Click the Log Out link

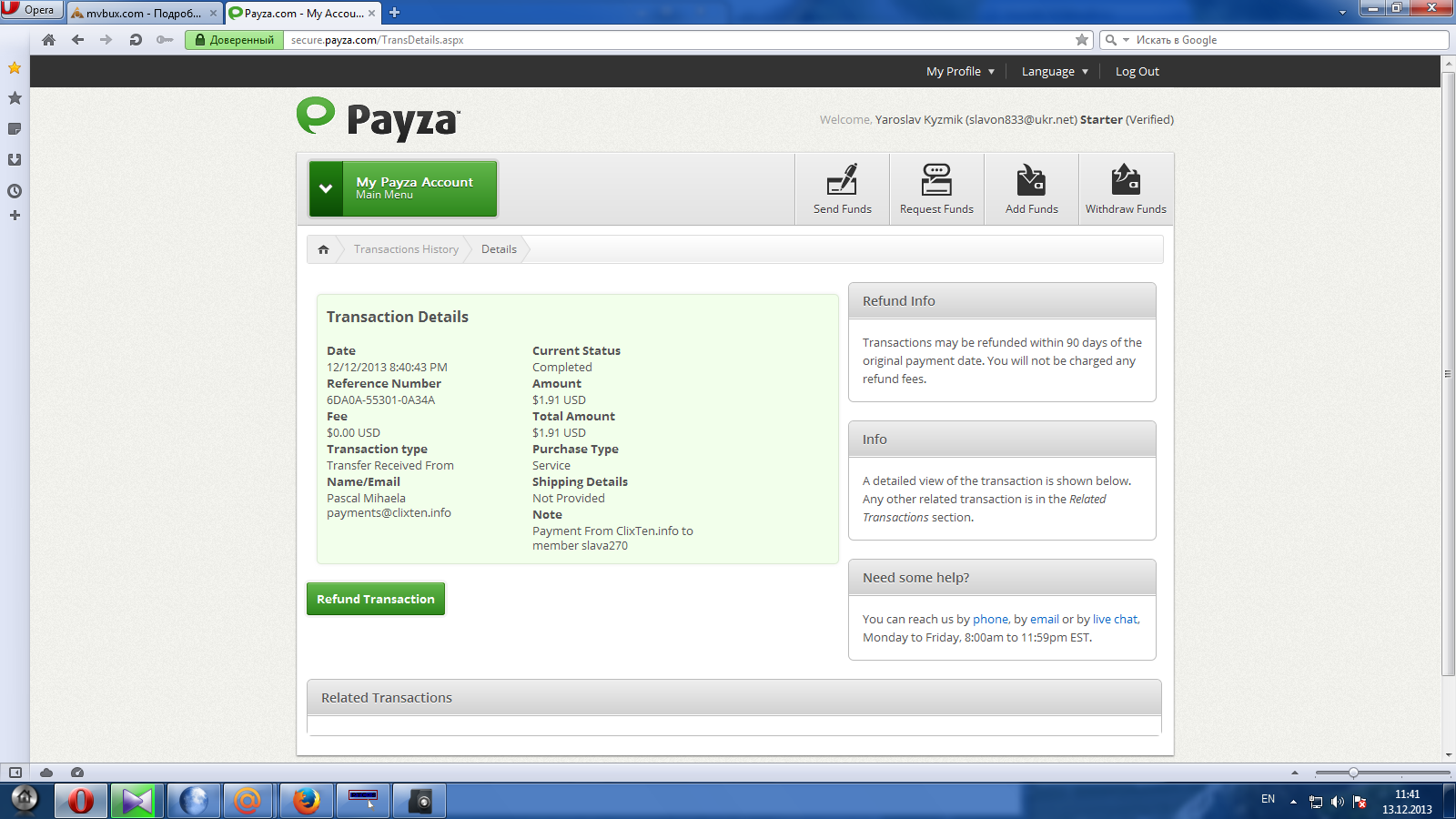tap(1137, 71)
